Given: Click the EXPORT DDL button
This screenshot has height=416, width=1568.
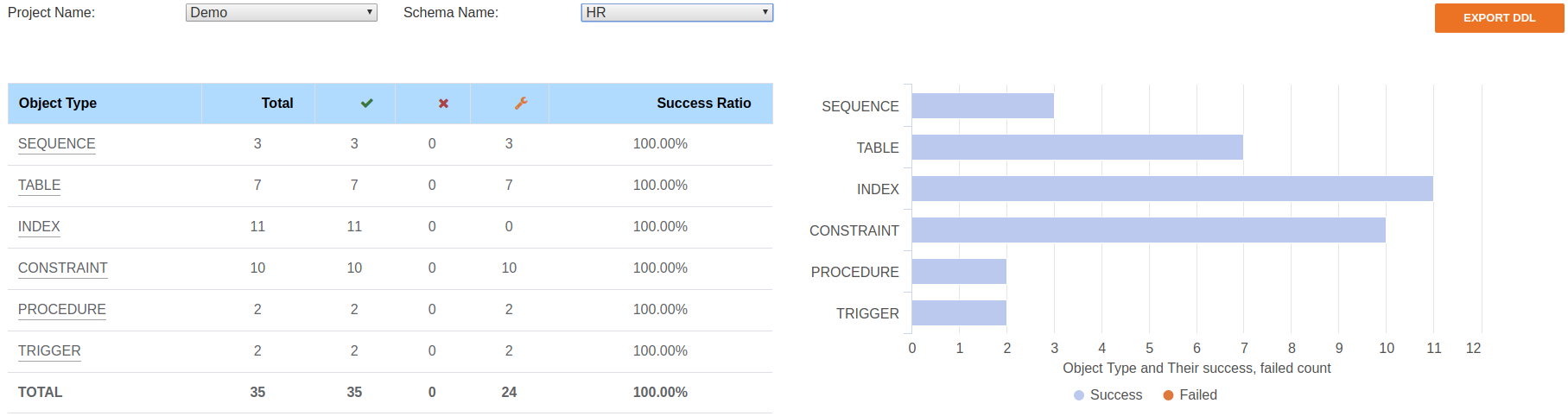Looking at the screenshot, I should coord(1499,18).
